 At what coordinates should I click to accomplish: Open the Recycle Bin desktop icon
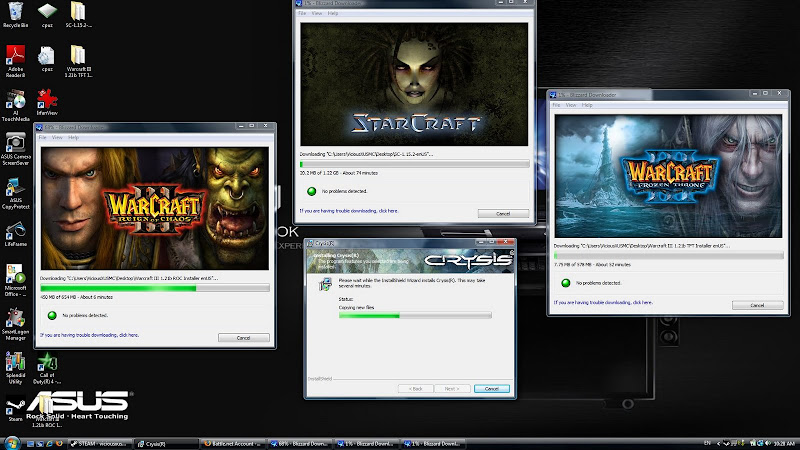pos(15,14)
